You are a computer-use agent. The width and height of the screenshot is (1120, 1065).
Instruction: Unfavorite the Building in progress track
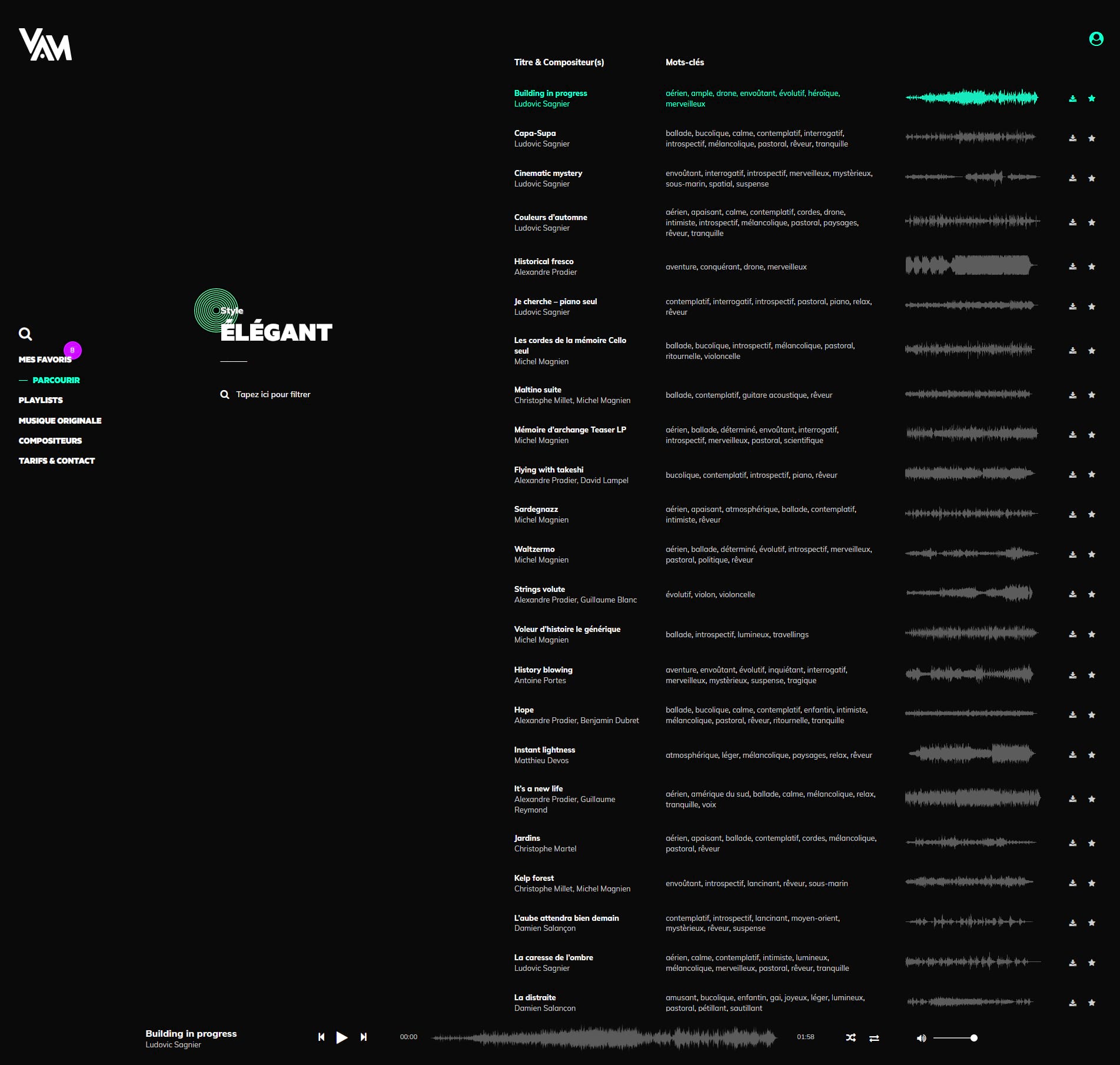click(1092, 98)
